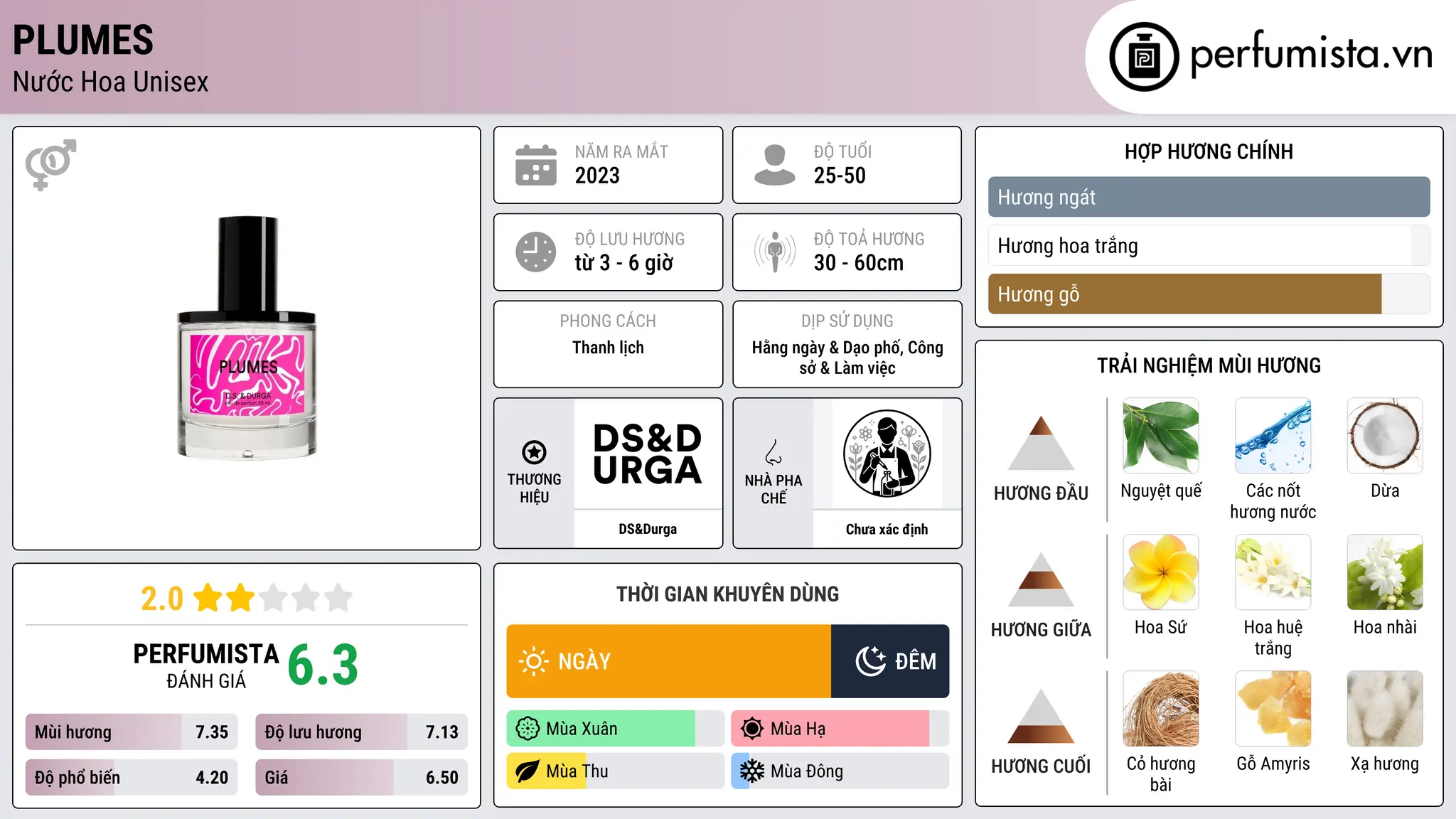Click the 'từ 3 - 6 giờ' longevity value
The image size is (1456, 819).
[x=624, y=263]
